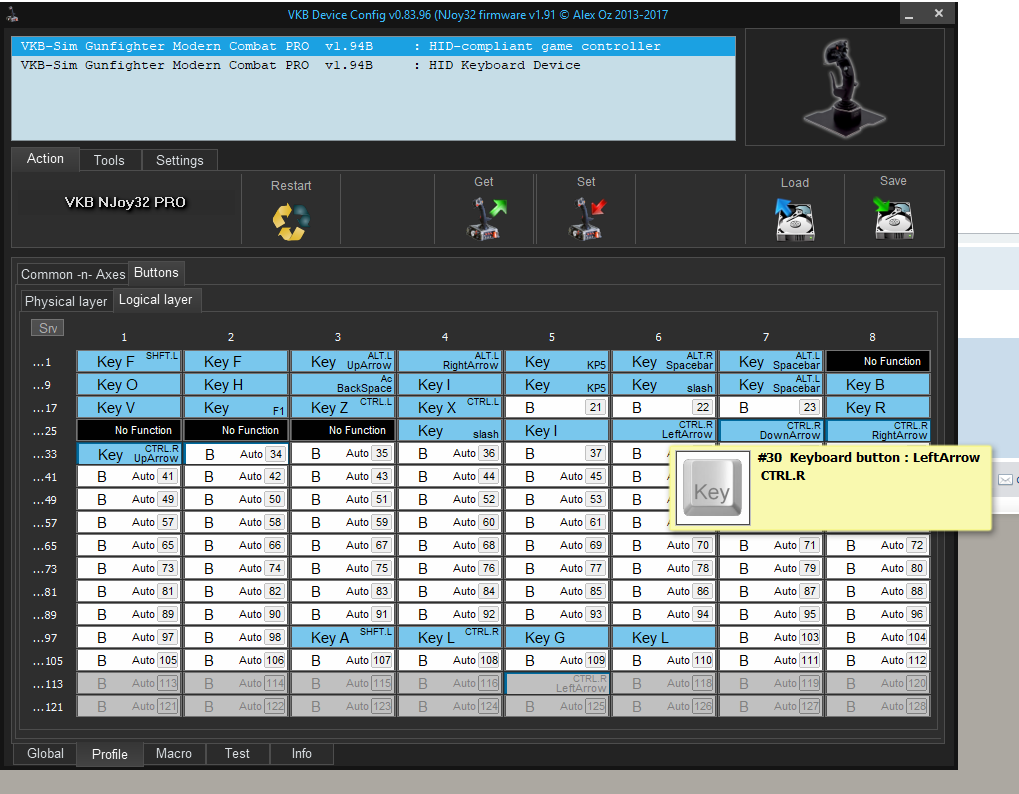Click the Set joystick icon
Image resolution: width=1019 pixels, height=794 pixels.
coord(587,219)
